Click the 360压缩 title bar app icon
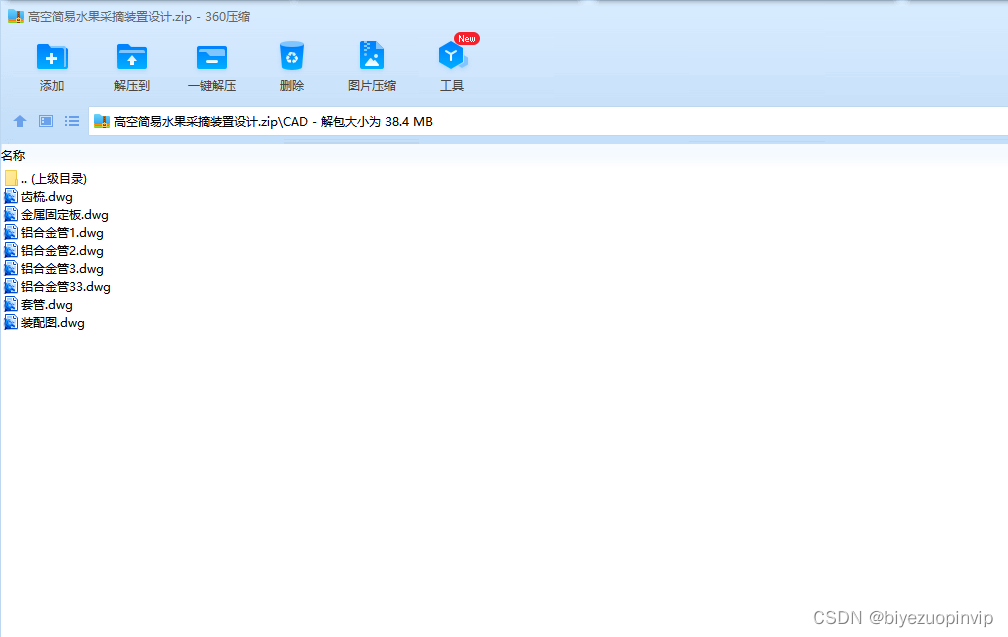This screenshot has width=1008, height=637. (15, 17)
